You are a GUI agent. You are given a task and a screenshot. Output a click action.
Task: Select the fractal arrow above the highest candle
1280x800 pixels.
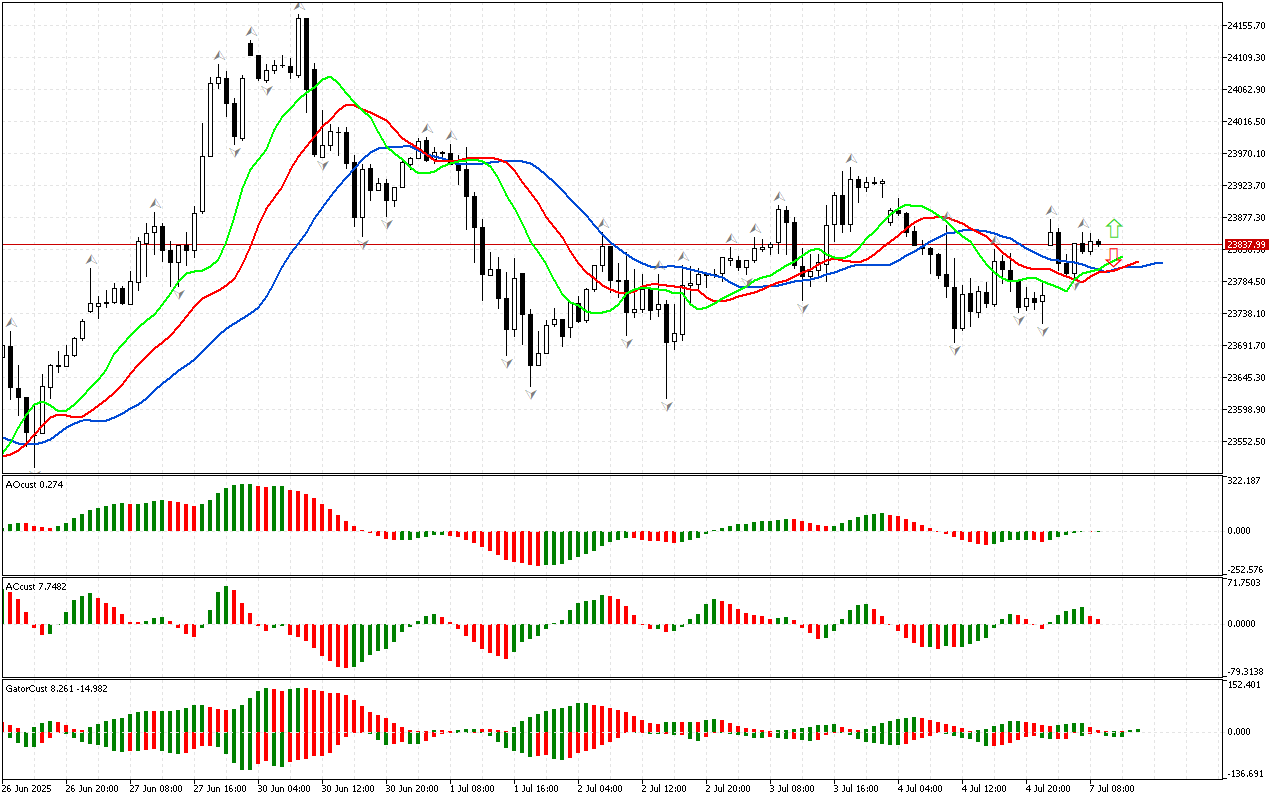tap(299, 8)
